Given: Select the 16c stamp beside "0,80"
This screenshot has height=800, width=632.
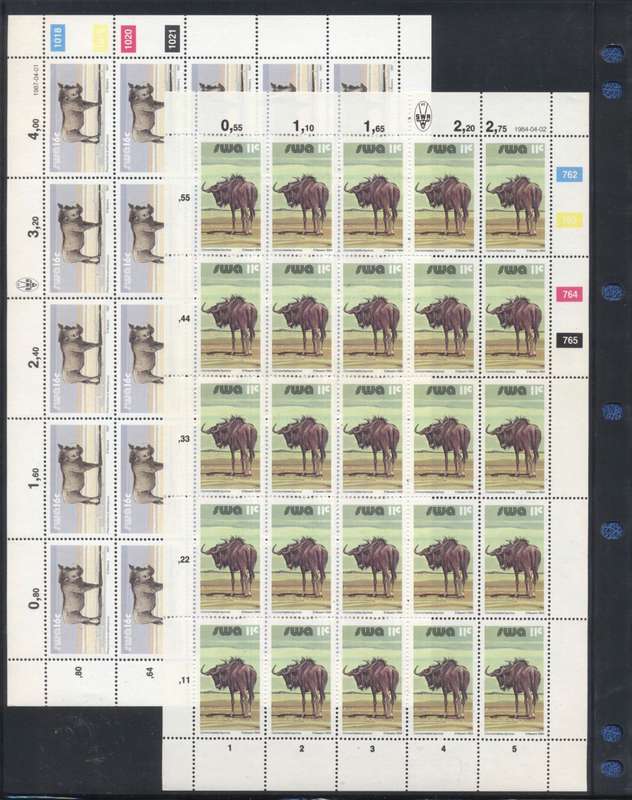Looking at the screenshot, I should coord(80,599).
